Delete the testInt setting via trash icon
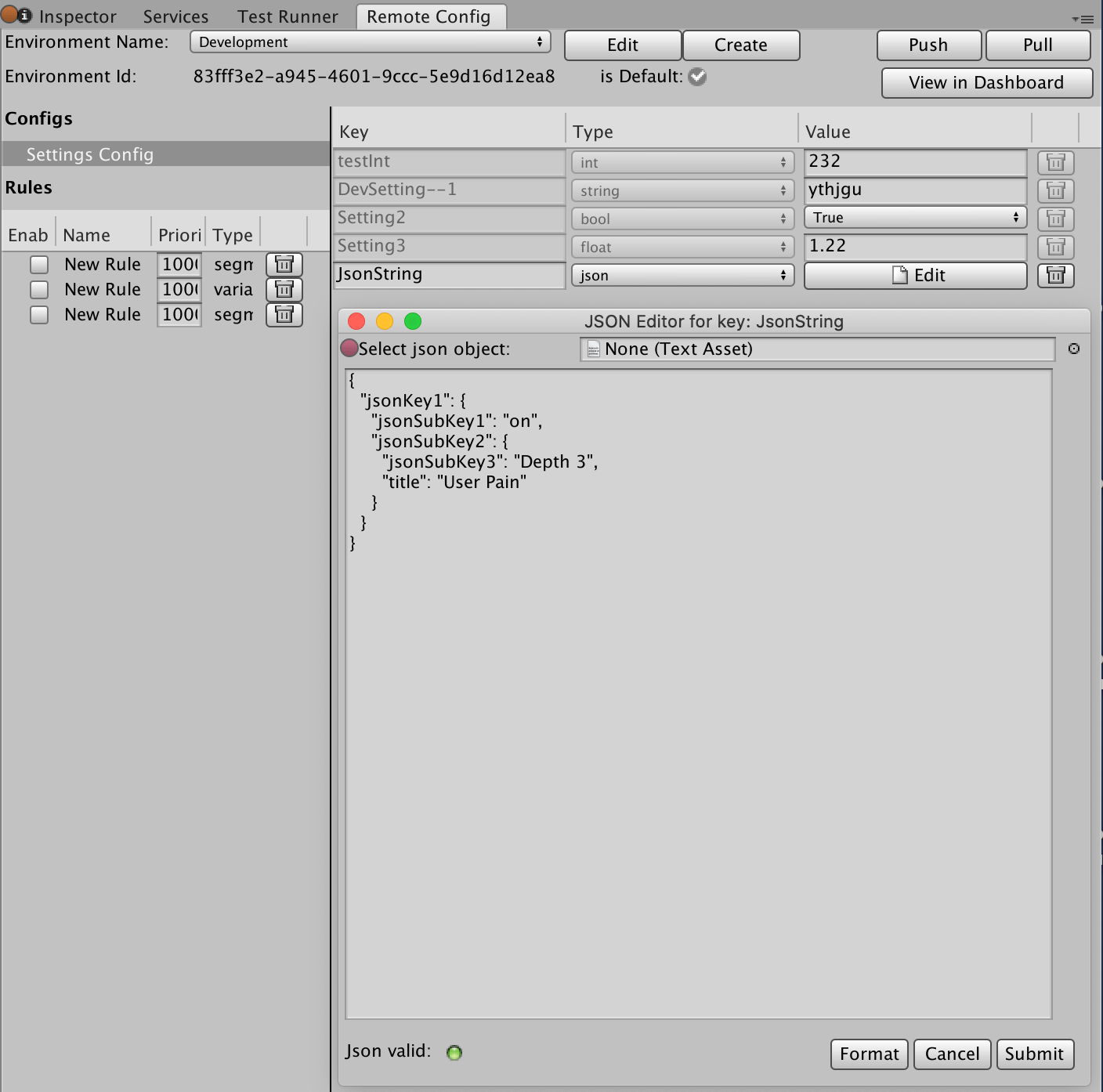The width and height of the screenshot is (1103, 1092). tap(1055, 162)
